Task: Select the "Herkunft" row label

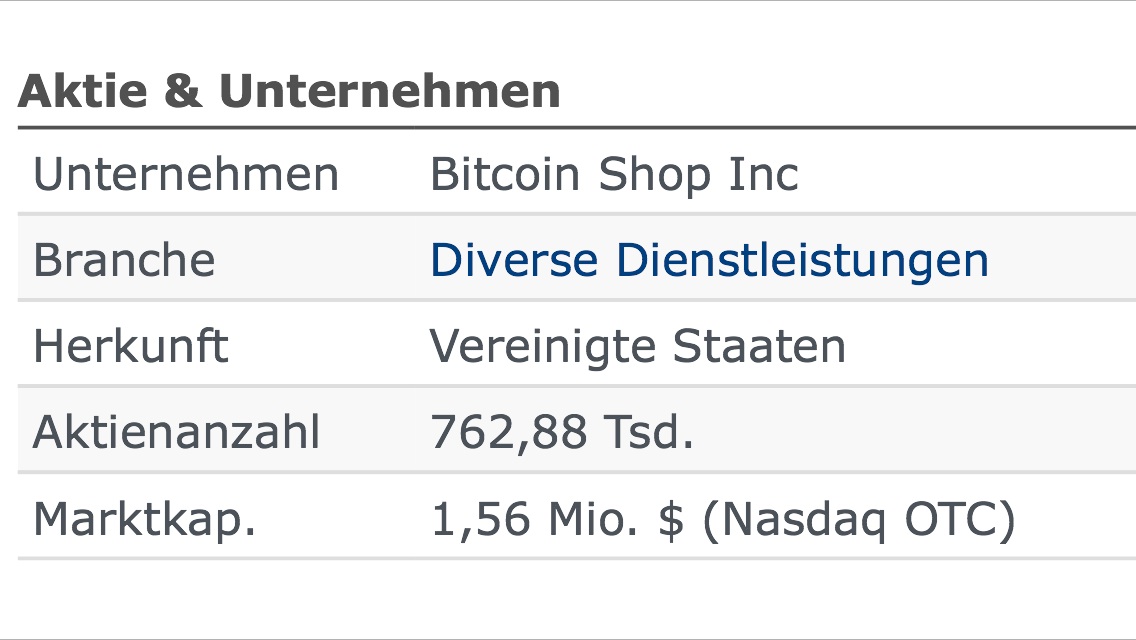Action: click(x=131, y=347)
